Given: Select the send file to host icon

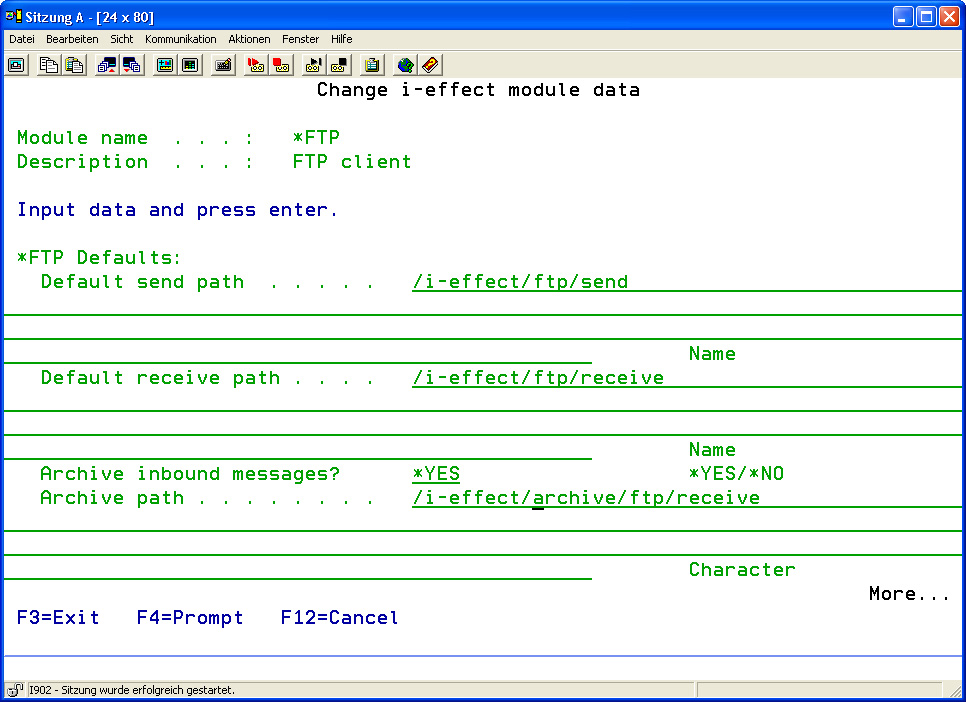Looking at the screenshot, I should point(107,65).
